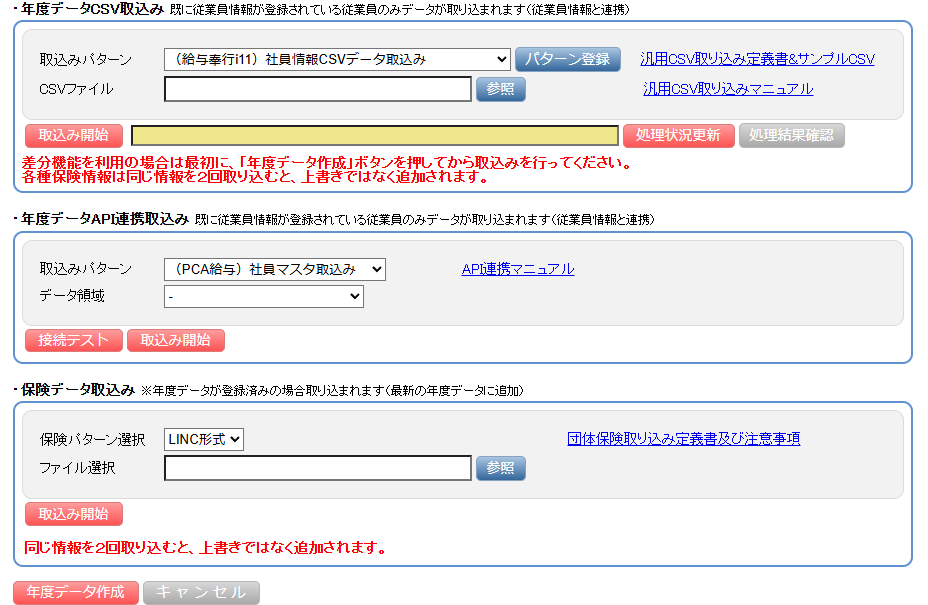Click the 年度データ作成 button
Screen dimensions: 928x605
tap(76, 592)
